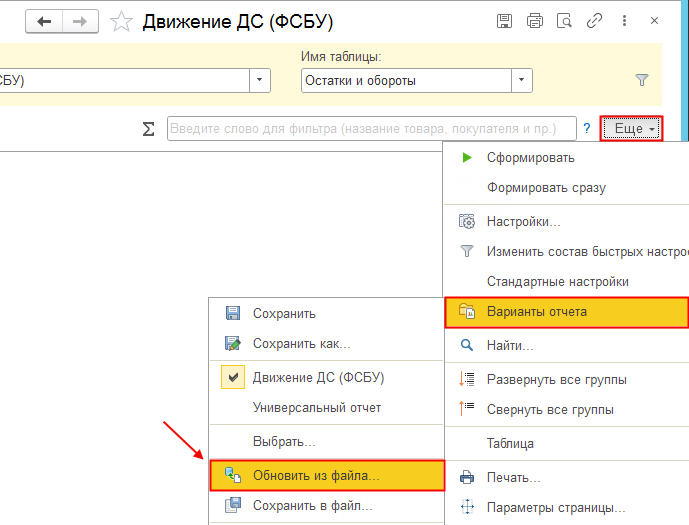Screen dimensions: 689x525
Task: Toggle Формировать сразу option
Action: tap(566, 188)
